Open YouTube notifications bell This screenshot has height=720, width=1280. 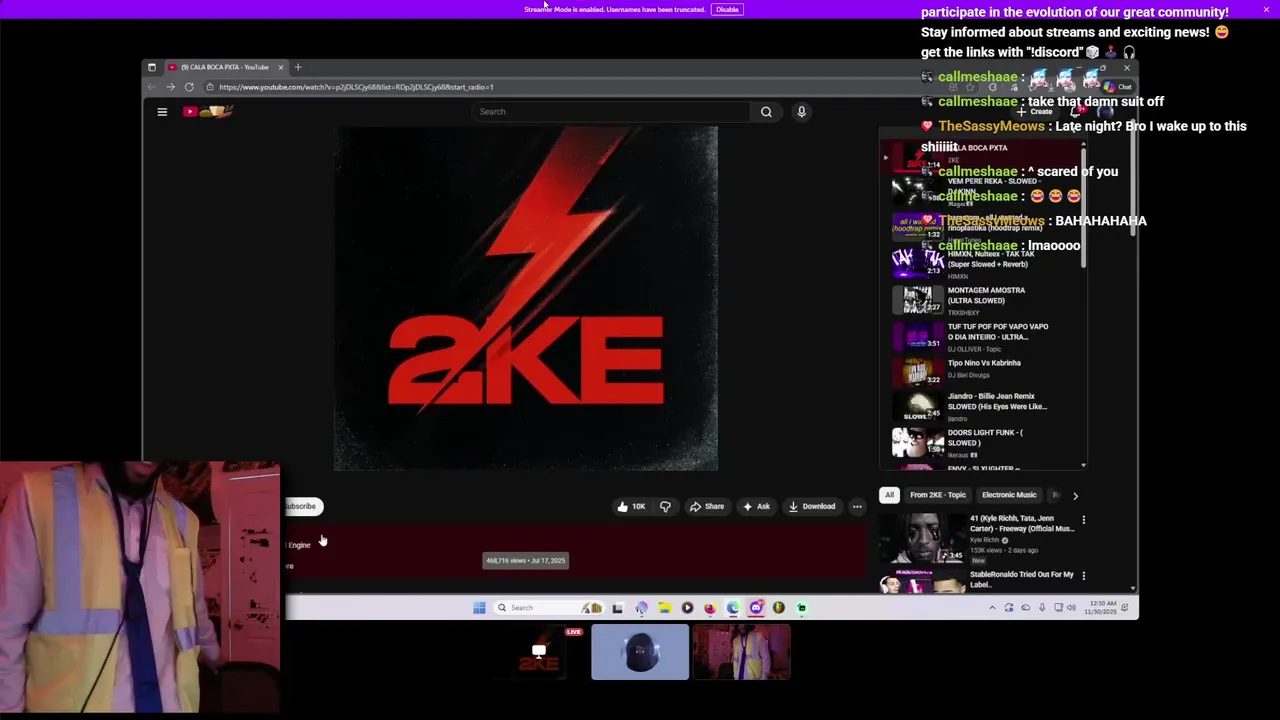(x=1075, y=112)
